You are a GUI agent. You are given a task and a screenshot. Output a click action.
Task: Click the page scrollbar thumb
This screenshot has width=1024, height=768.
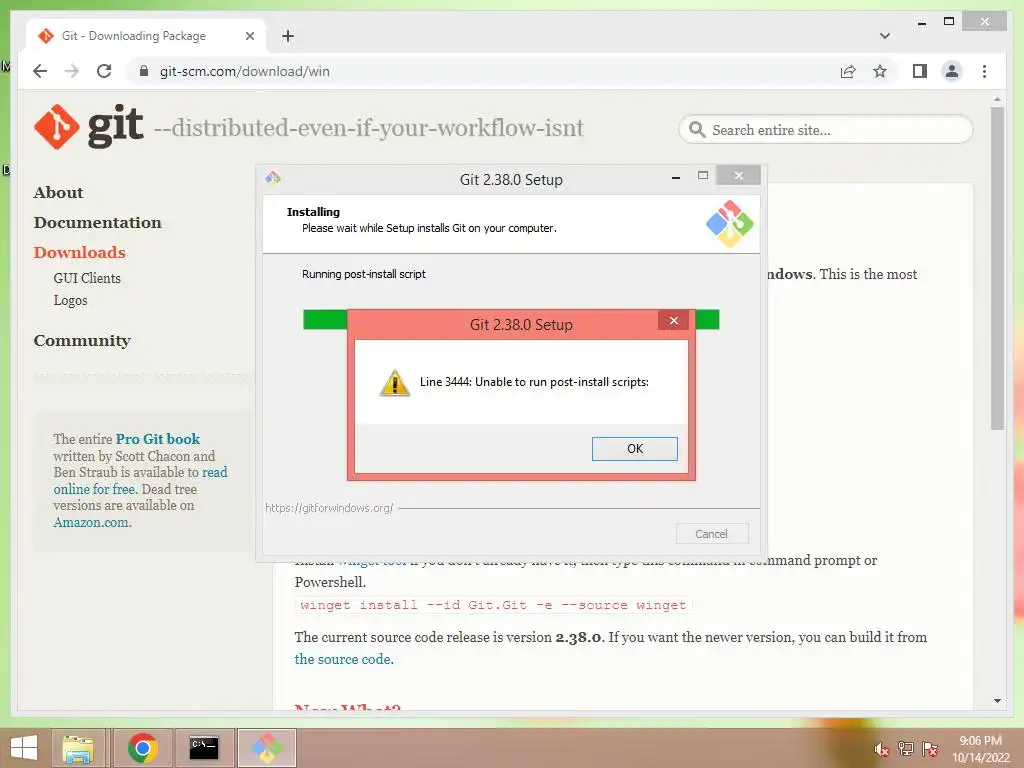pos(997,268)
